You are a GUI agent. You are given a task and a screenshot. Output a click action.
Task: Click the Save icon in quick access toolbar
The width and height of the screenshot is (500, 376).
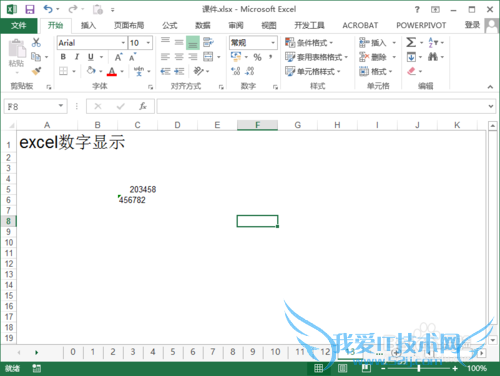click(30, 9)
